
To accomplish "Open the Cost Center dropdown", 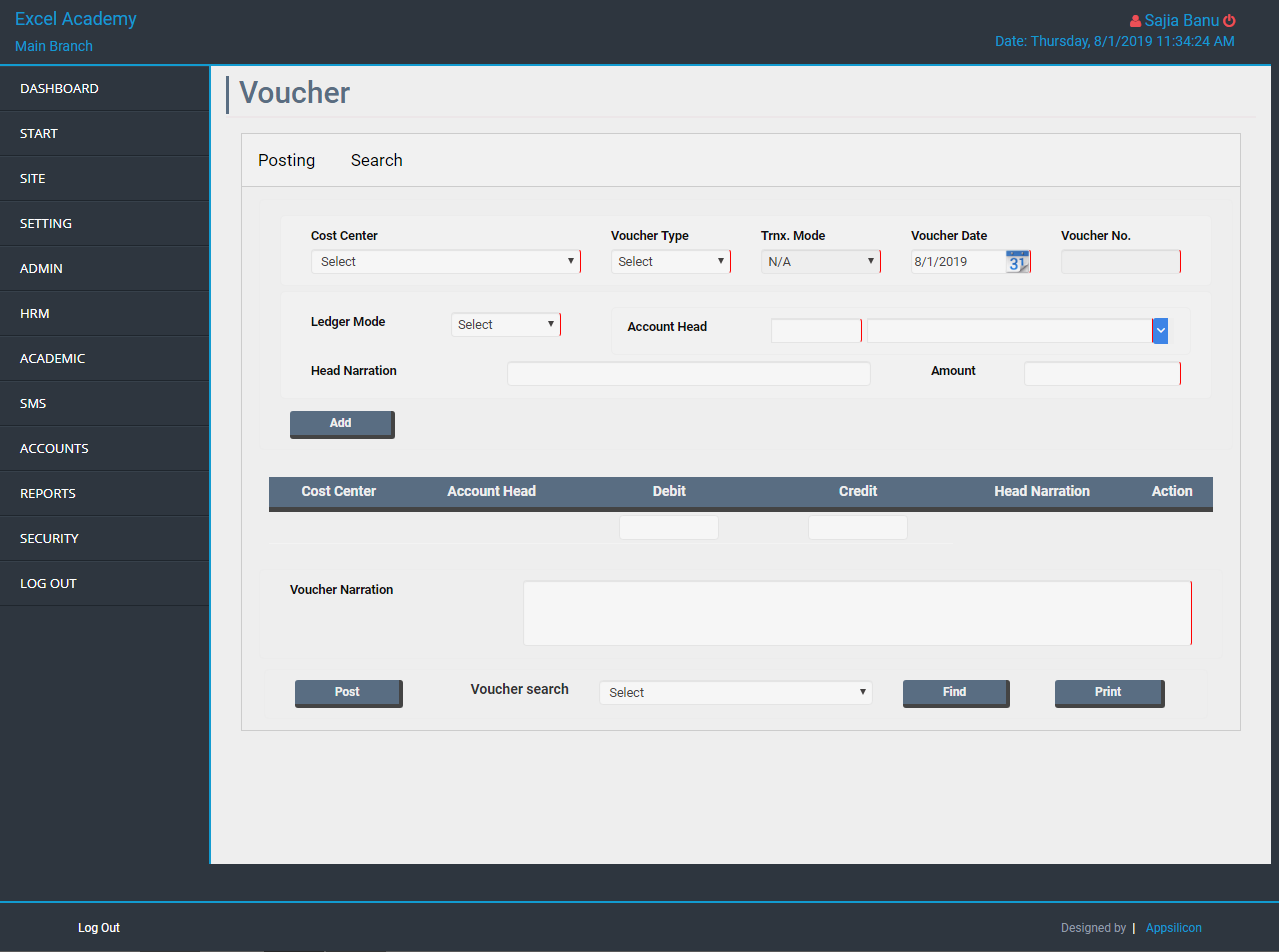I will (x=445, y=262).
